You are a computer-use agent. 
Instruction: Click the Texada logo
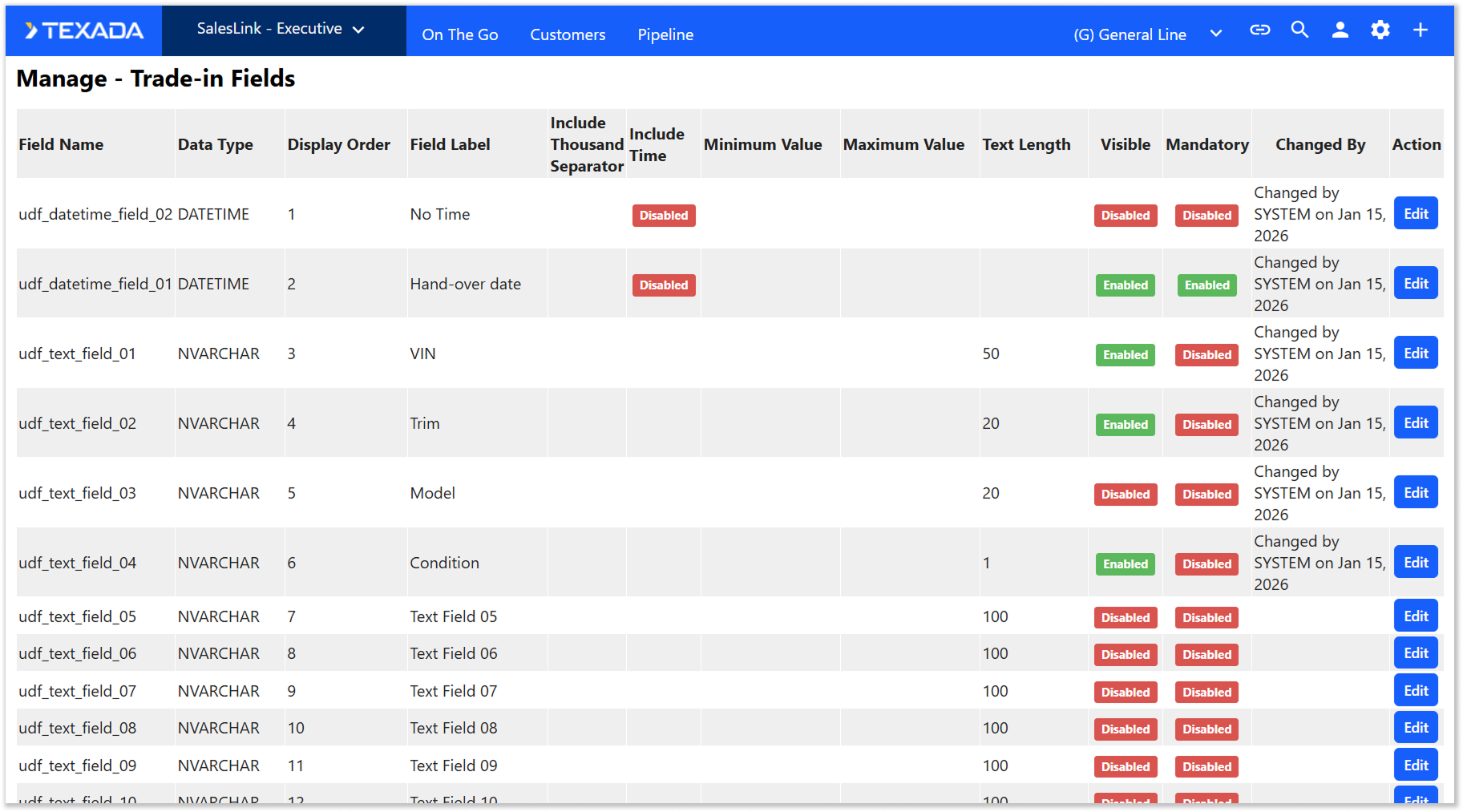coord(84,30)
